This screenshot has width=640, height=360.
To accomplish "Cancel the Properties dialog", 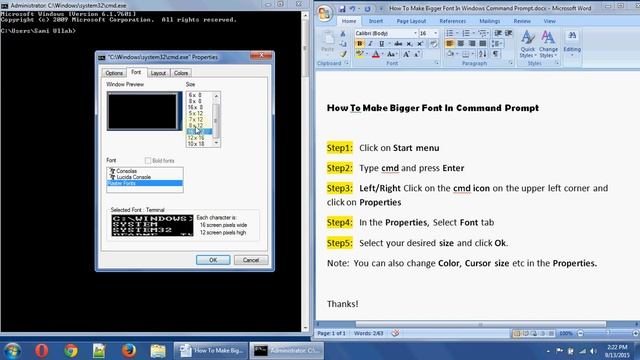I will [x=251, y=260].
